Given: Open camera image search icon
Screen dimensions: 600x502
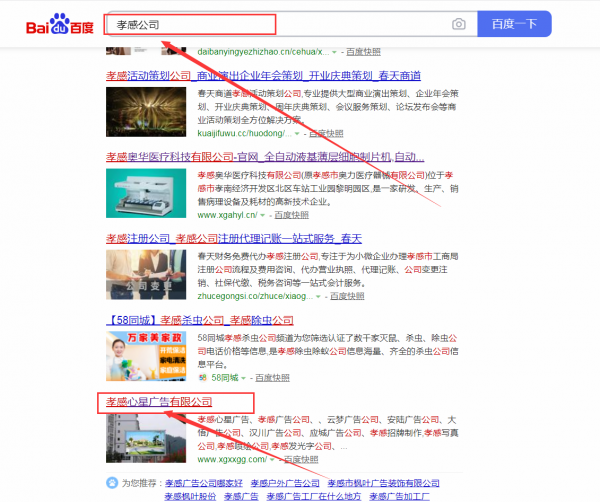Looking at the screenshot, I should [x=458, y=24].
